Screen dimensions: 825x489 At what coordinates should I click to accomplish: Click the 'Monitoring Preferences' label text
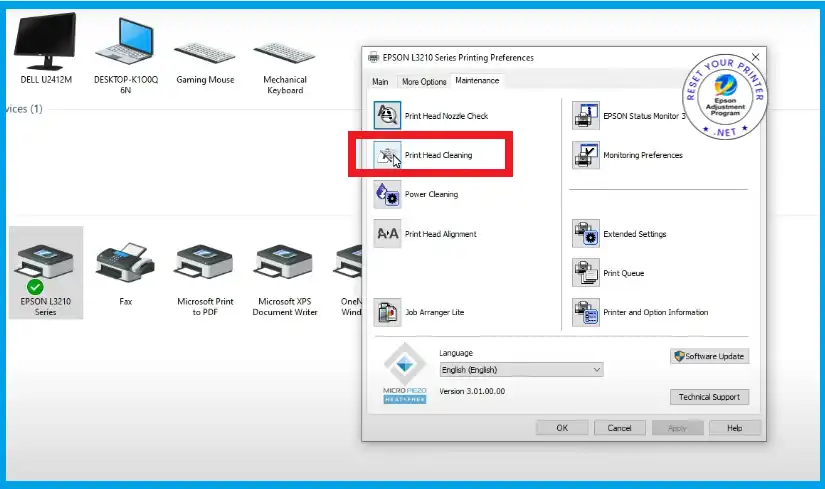643,155
